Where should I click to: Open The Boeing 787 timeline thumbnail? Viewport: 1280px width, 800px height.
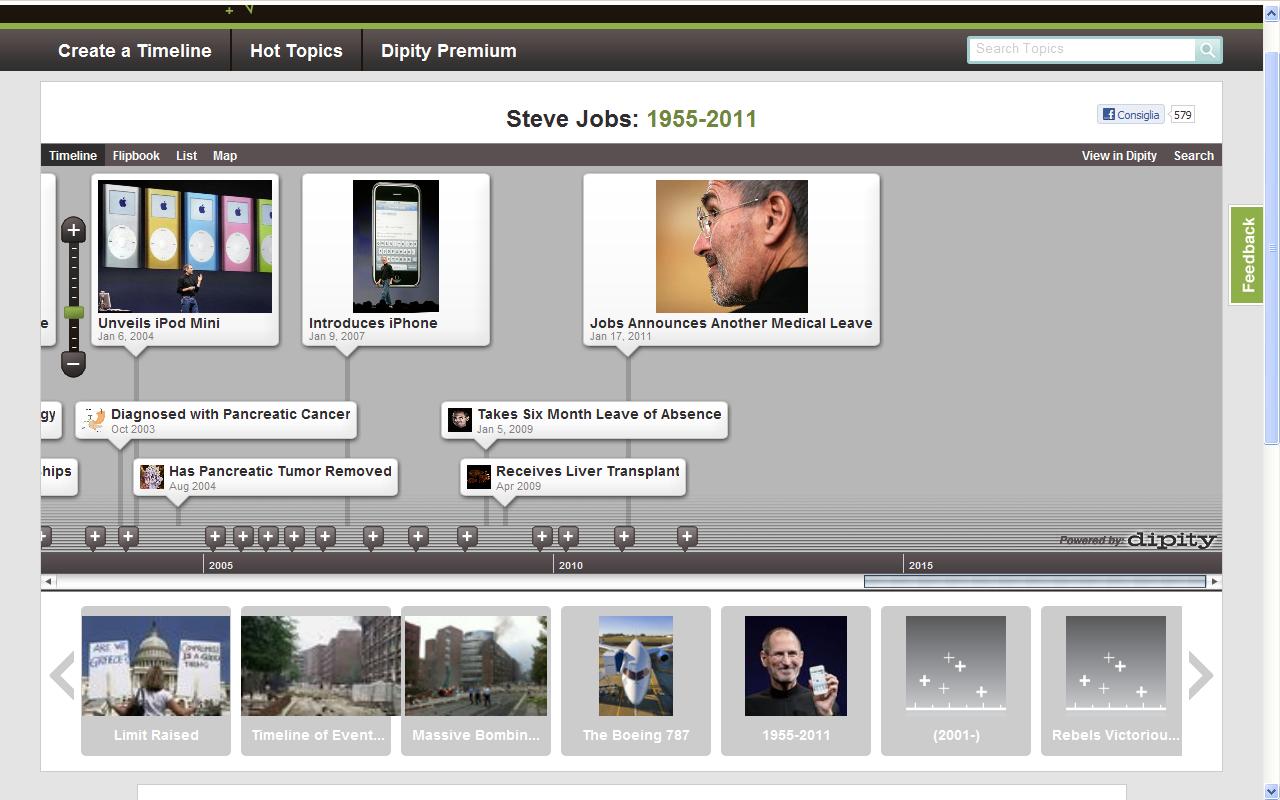coord(636,680)
